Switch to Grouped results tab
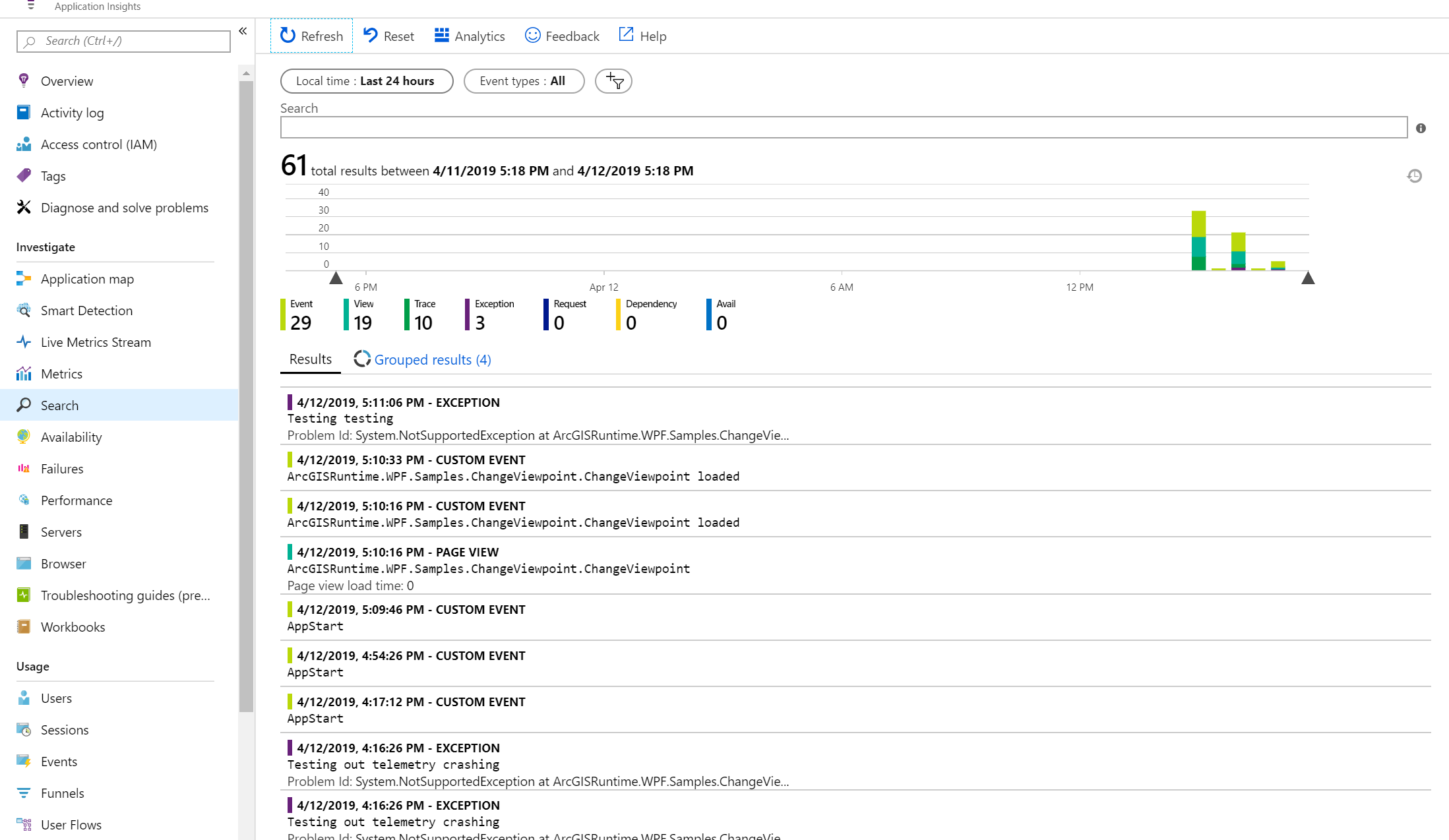Image resolution: width=1449 pixels, height=840 pixels. click(431, 360)
